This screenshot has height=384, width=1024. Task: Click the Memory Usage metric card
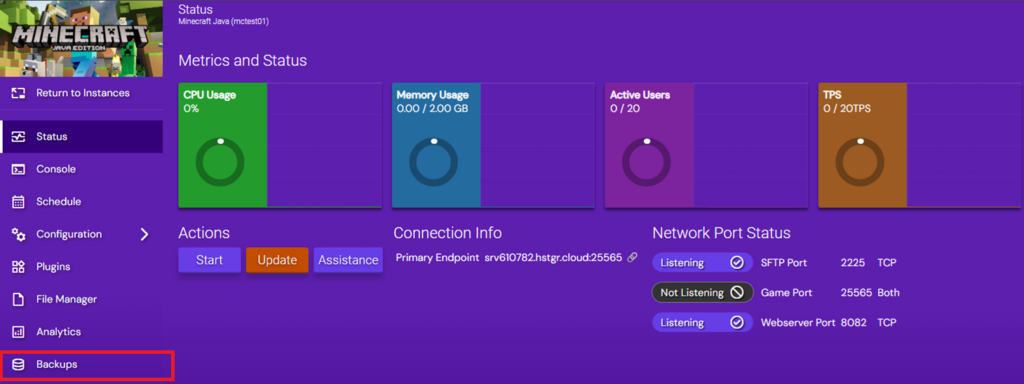tap(493, 145)
